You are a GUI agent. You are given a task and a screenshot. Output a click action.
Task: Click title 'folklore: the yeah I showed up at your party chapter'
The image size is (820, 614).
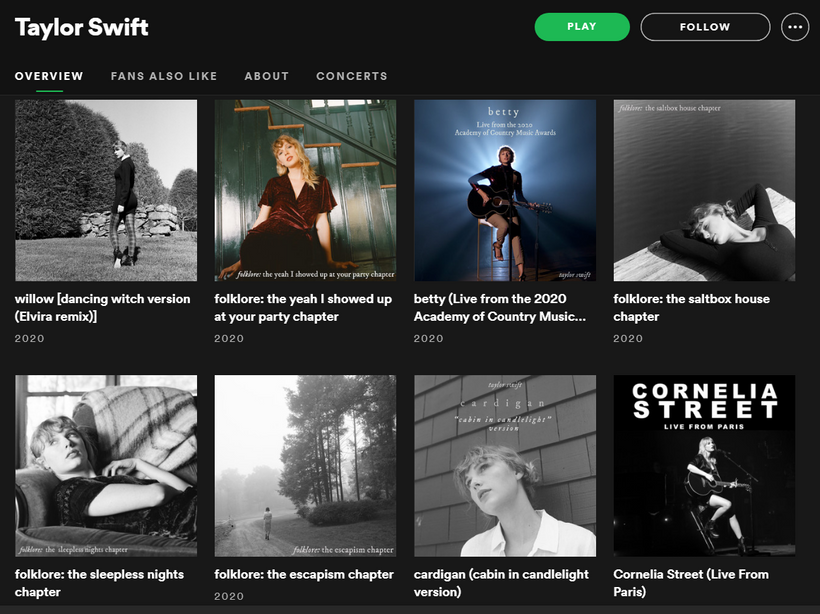click(x=303, y=308)
